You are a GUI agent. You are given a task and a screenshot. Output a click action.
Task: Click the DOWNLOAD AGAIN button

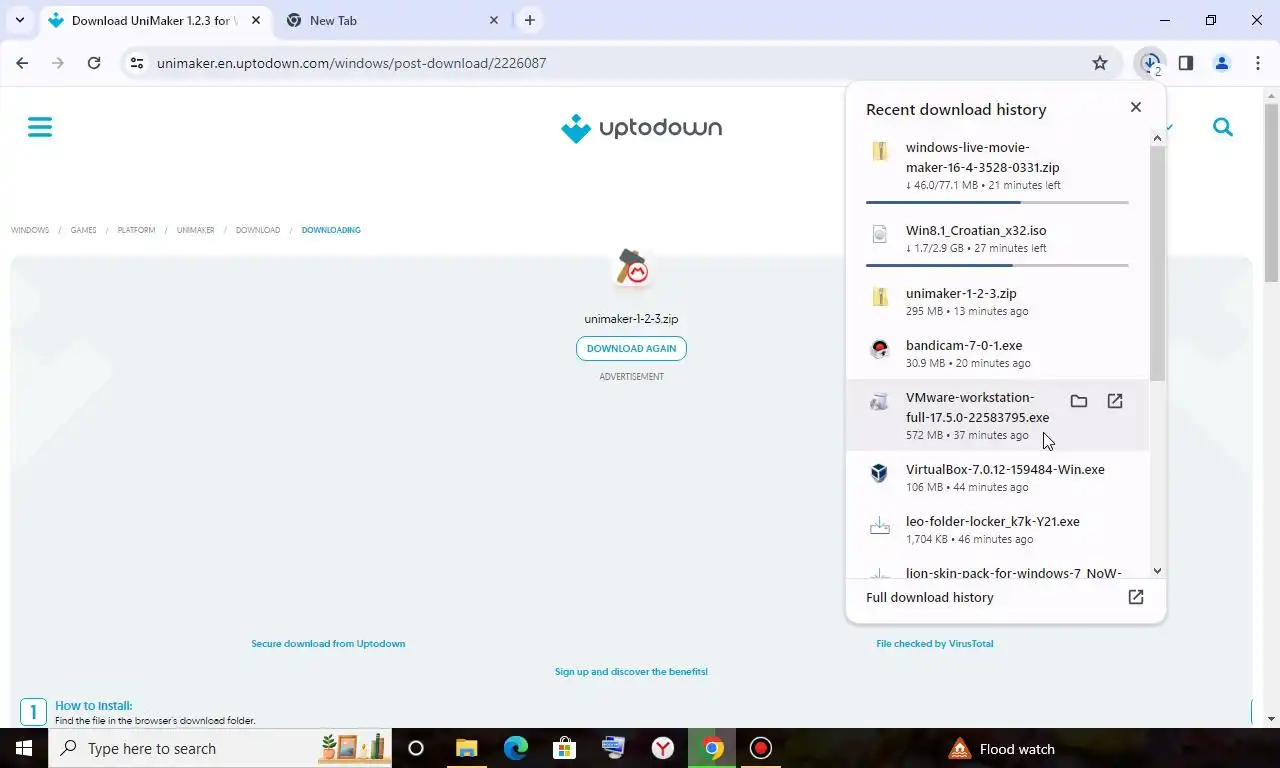(x=631, y=348)
